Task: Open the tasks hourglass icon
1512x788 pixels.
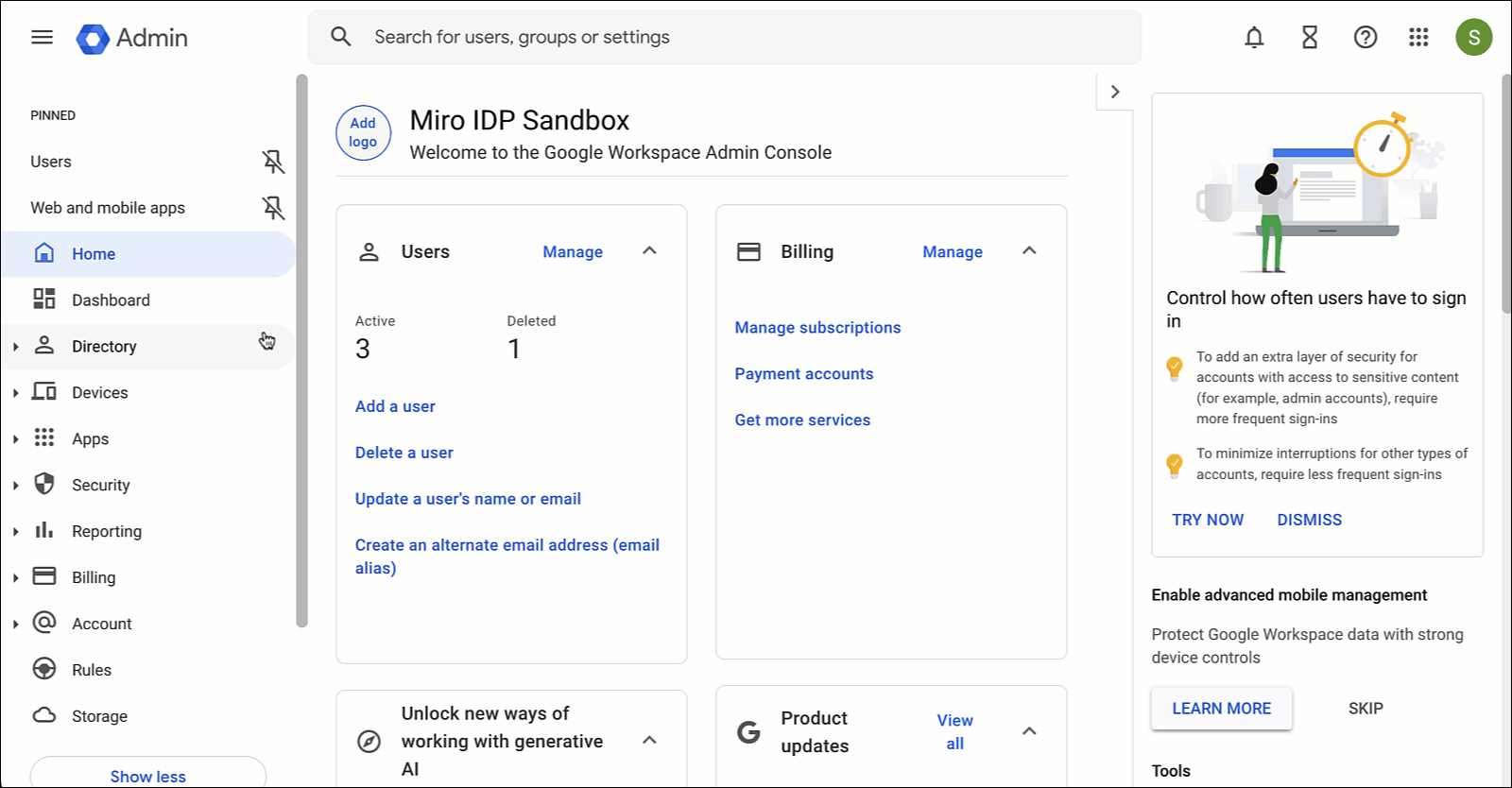Action: [x=1310, y=38]
